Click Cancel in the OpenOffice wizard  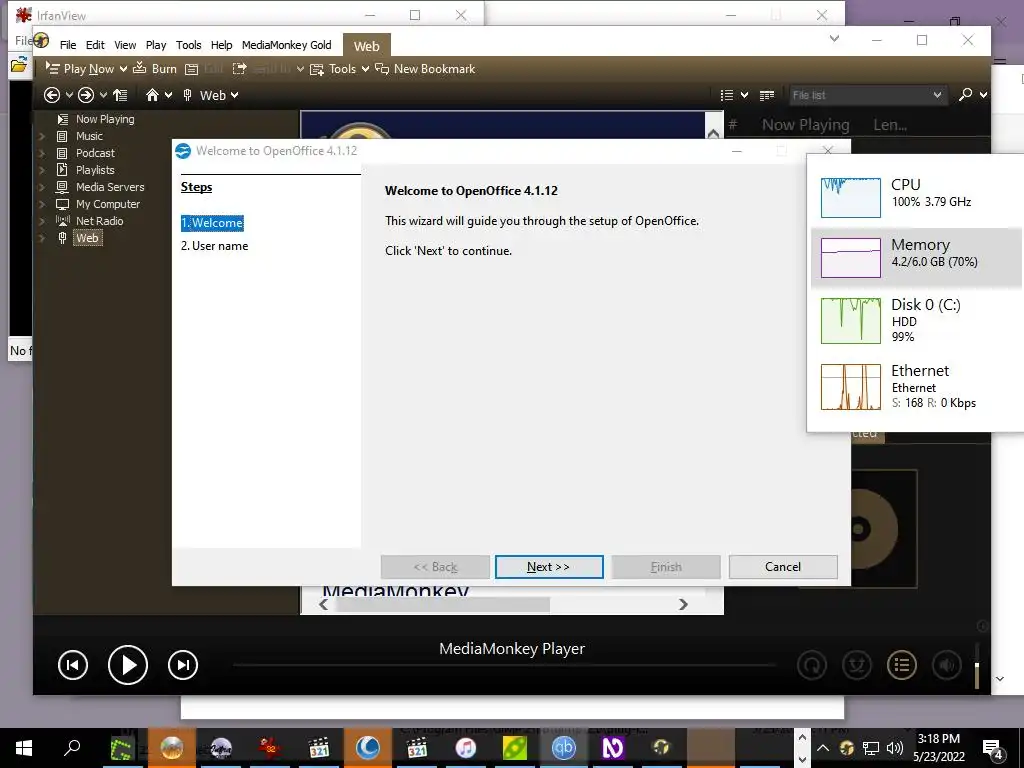pos(783,567)
